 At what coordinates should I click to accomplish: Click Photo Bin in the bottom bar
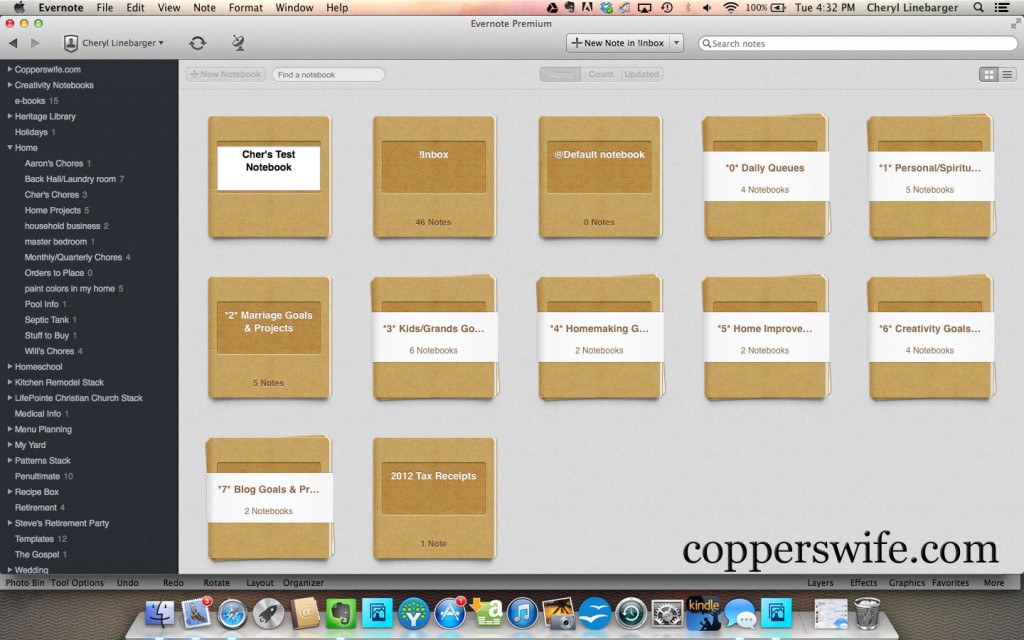pos(25,583)
